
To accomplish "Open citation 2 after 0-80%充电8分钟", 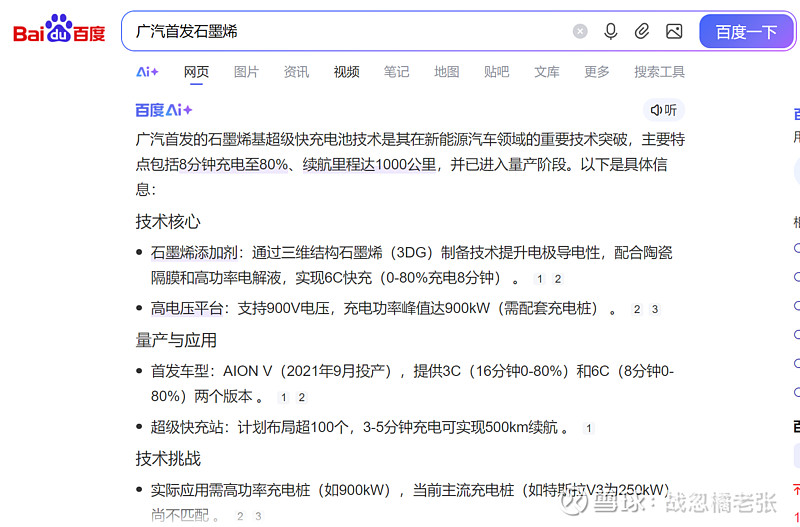I will click(558, 279).
